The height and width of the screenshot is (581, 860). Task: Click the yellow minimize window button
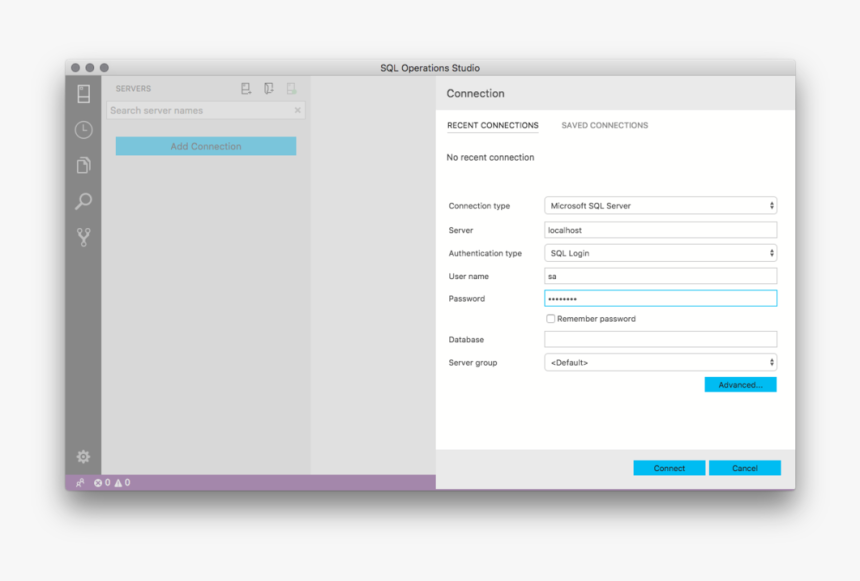click(90, 67)
